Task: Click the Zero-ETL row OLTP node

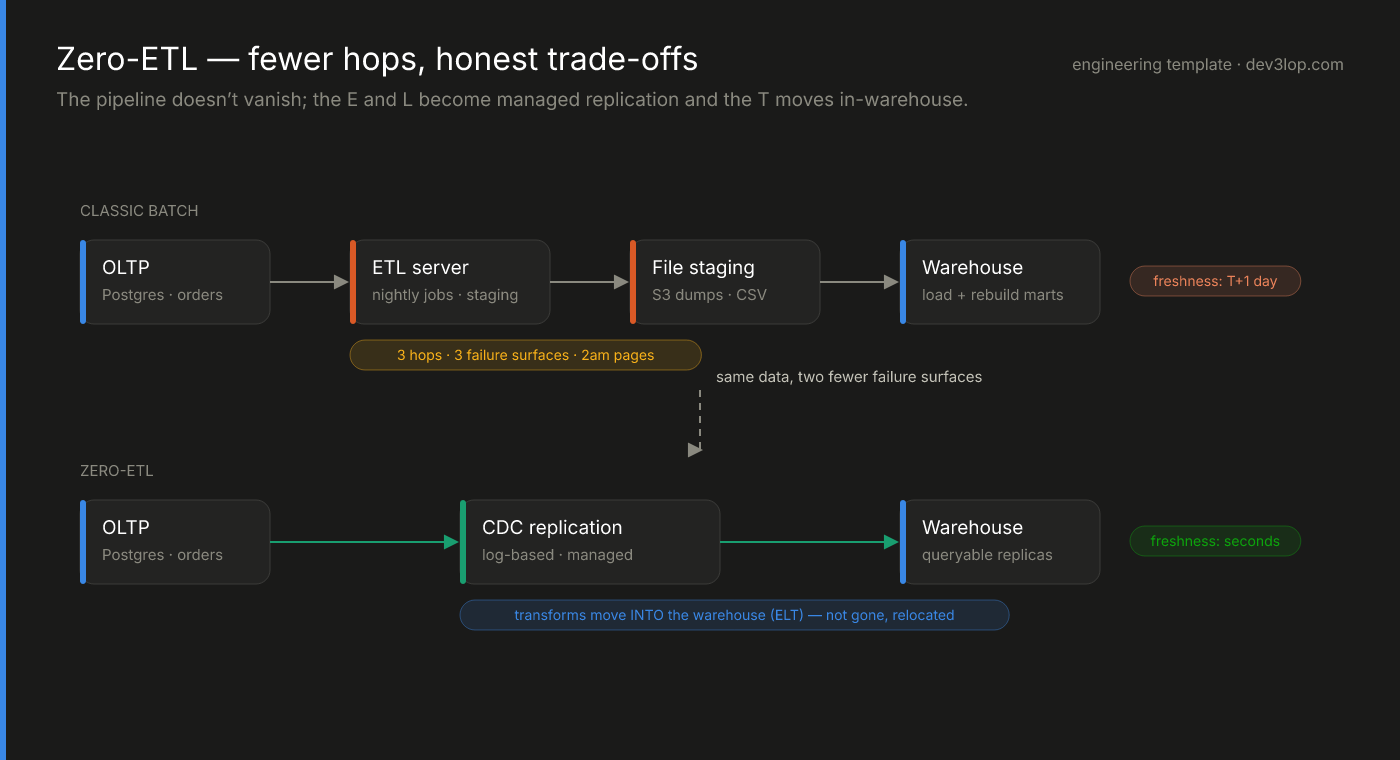Action: (175, 542)
